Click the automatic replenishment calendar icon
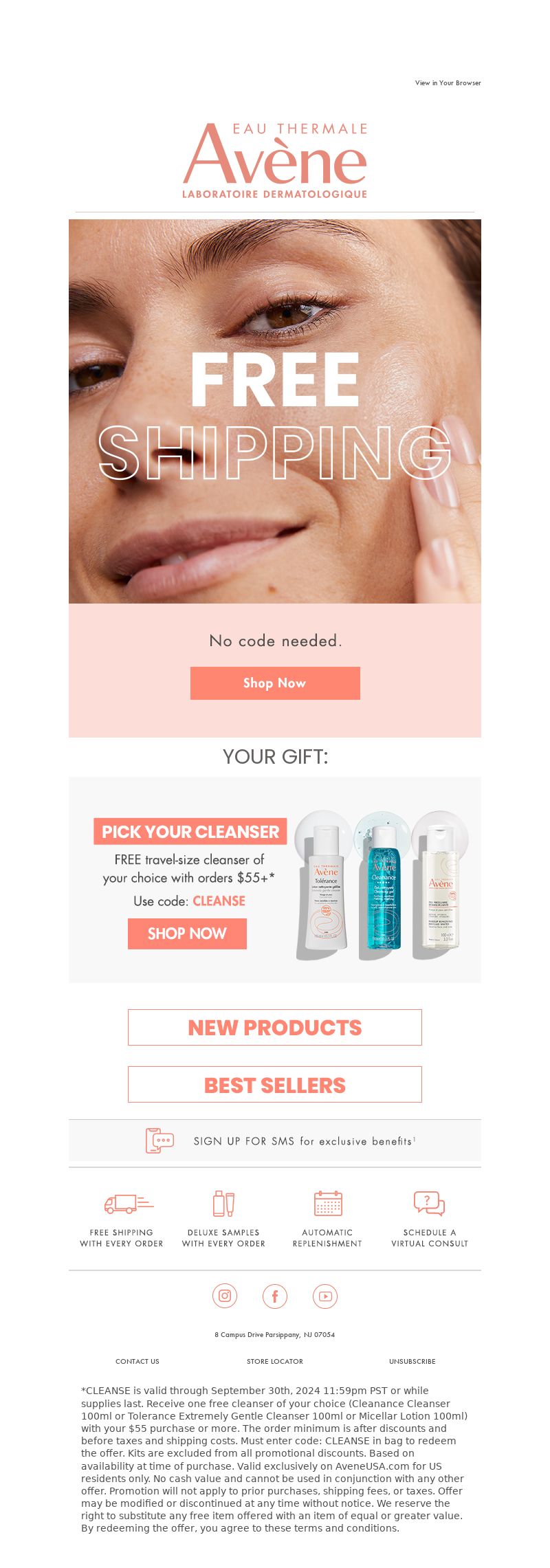The height and width of the screenshot is (1568, 550). pyautogui.click(x=328, y=1203)
